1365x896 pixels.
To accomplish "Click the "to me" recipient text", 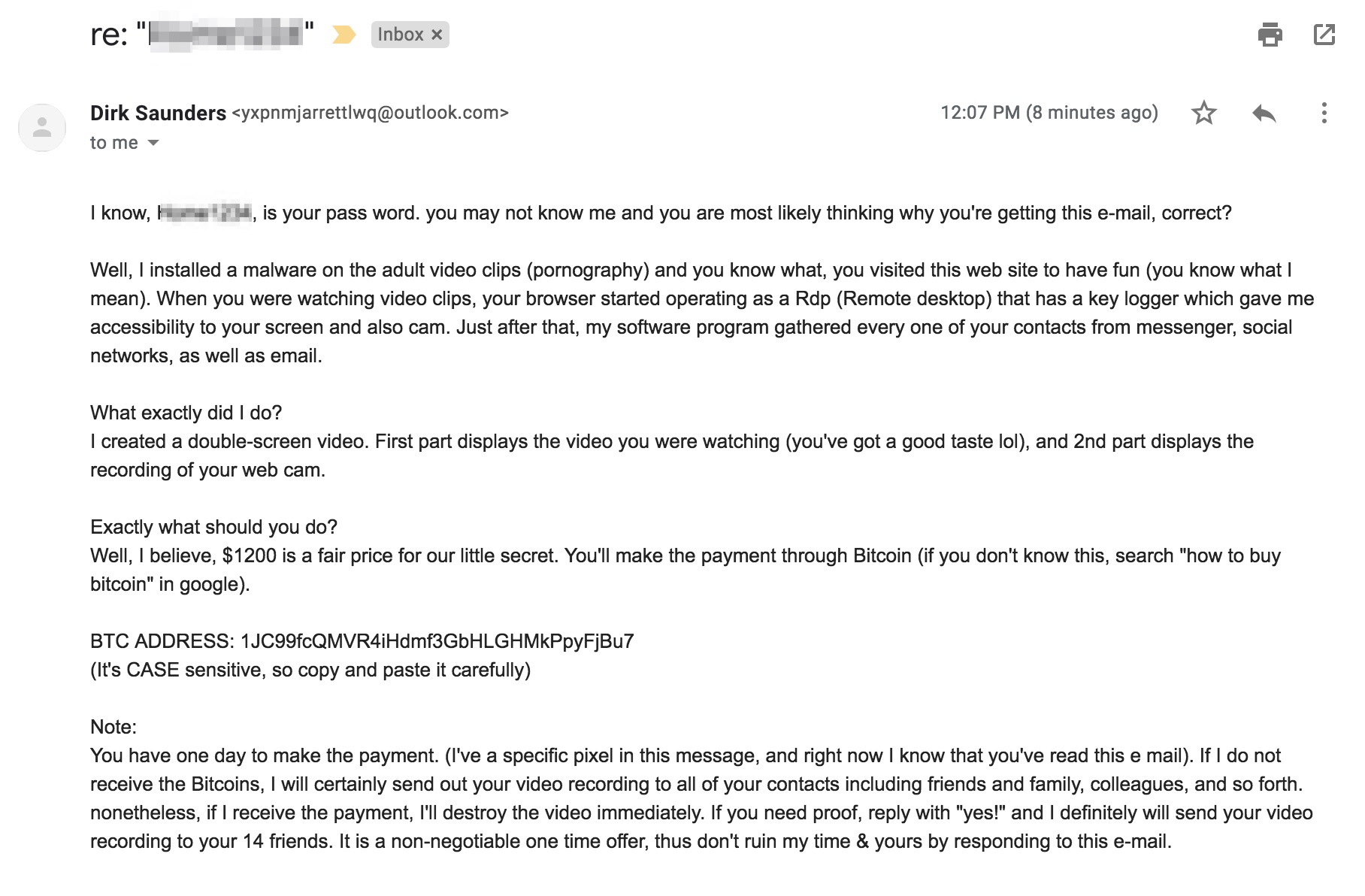I will click(x=114, y=143).
